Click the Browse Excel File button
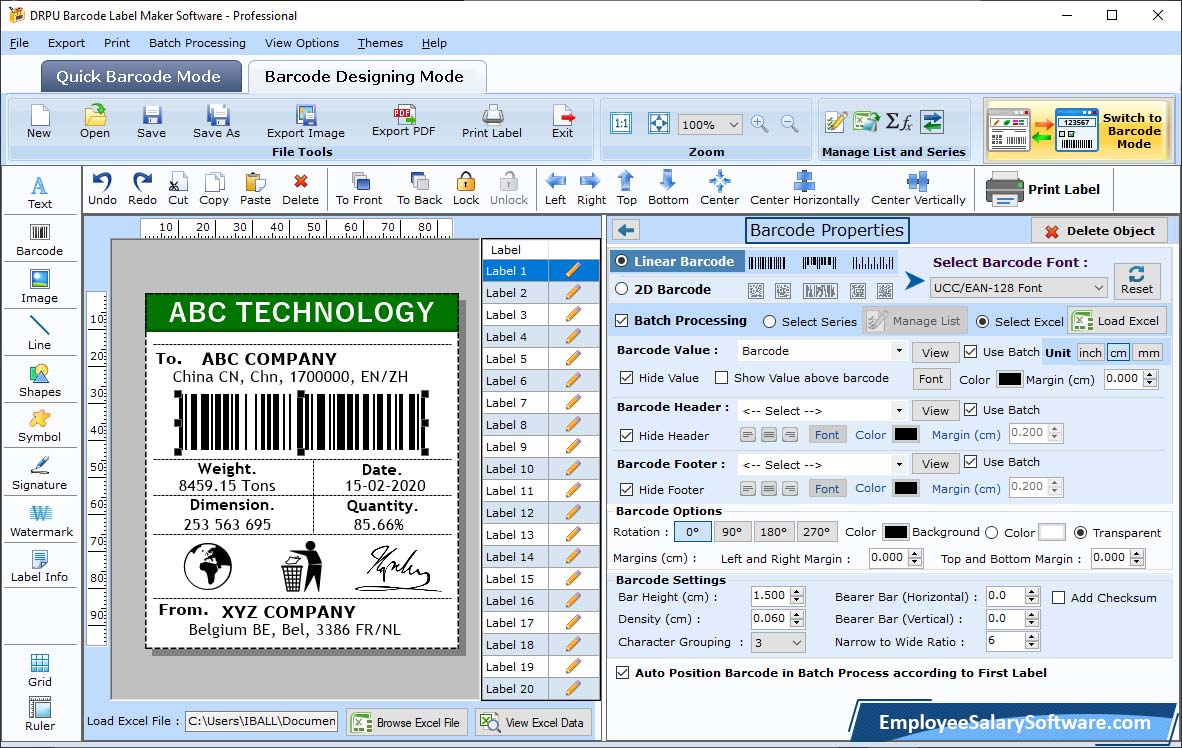This screenshot has height=748, width=1182. pyautogui.click(x=407, y=722)
